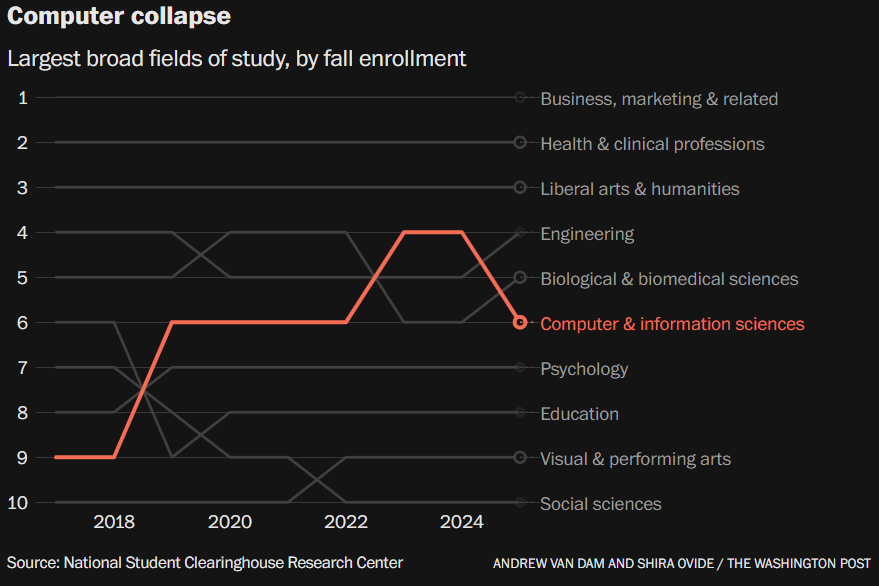Select the 2024 x-axis label
Image resolution: width=879 pixels, height=586 pixels.
pos(461,522)
